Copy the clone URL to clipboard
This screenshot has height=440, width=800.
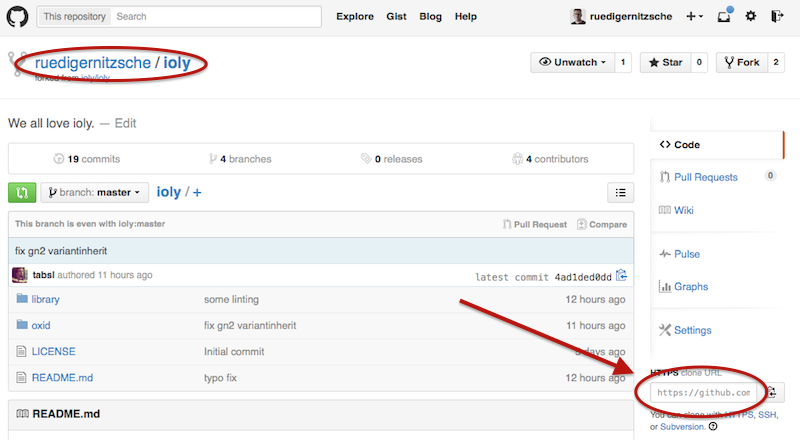pos(771,393)
